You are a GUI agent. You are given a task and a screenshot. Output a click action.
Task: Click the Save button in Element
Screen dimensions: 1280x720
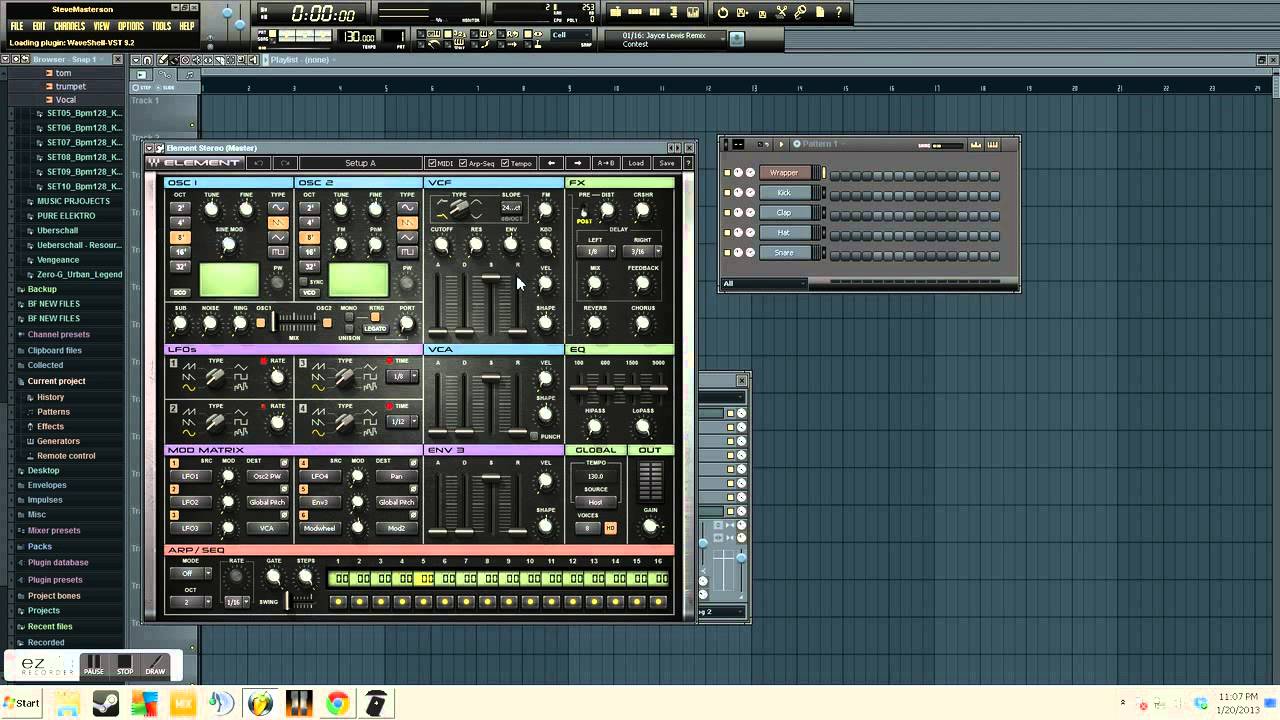(x=666, y=163)
